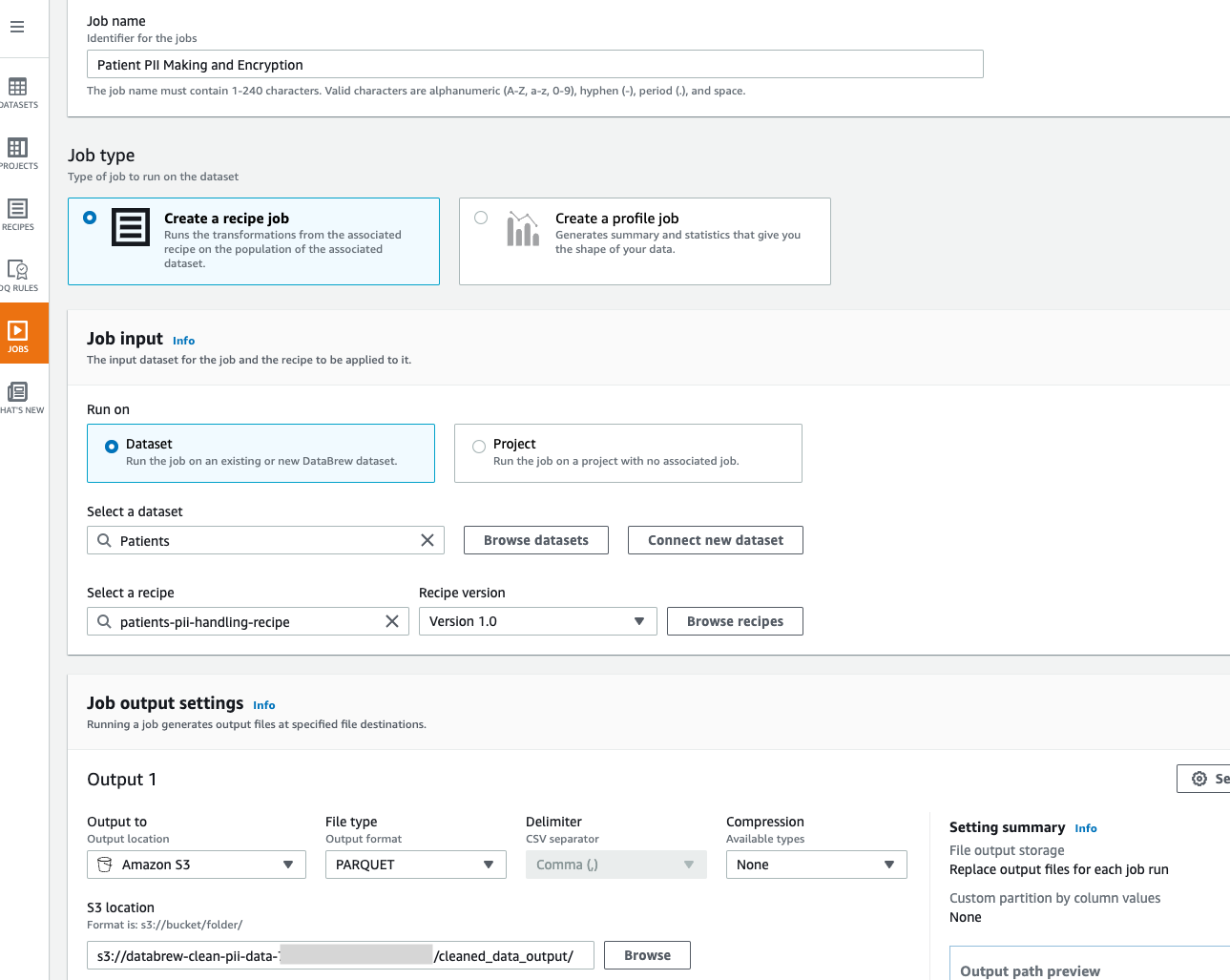Image resolution: width=1230 pixels, height=980 pixels.
Task: Click Browse datasets button
Action: point(536,540)
